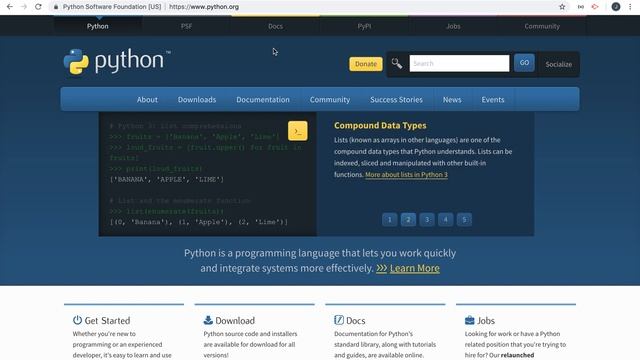Image resolution: width=640 pixels, height=360 pixels.
Task: Reload the page with the refresh icon
Action: click(x=38, y=7)
